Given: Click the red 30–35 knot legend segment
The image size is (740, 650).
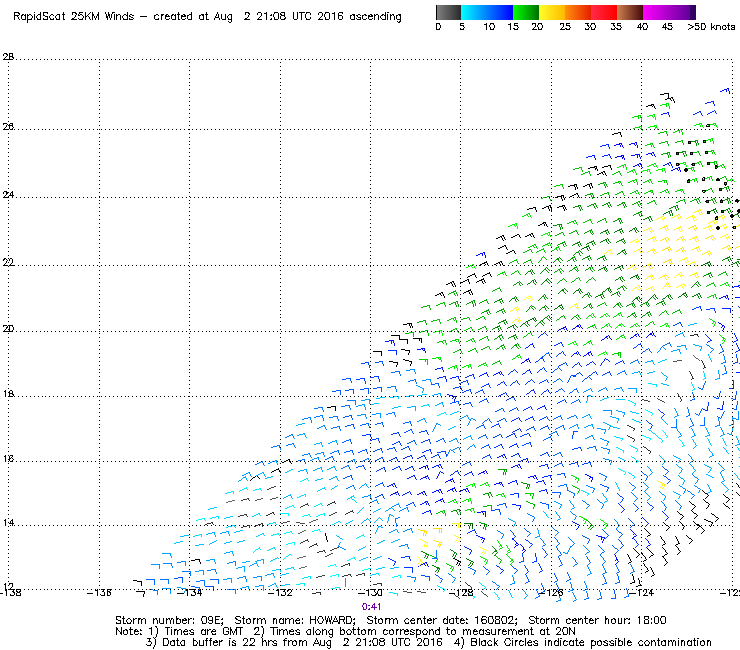Looking at the screenshot, I should (604, 12).
